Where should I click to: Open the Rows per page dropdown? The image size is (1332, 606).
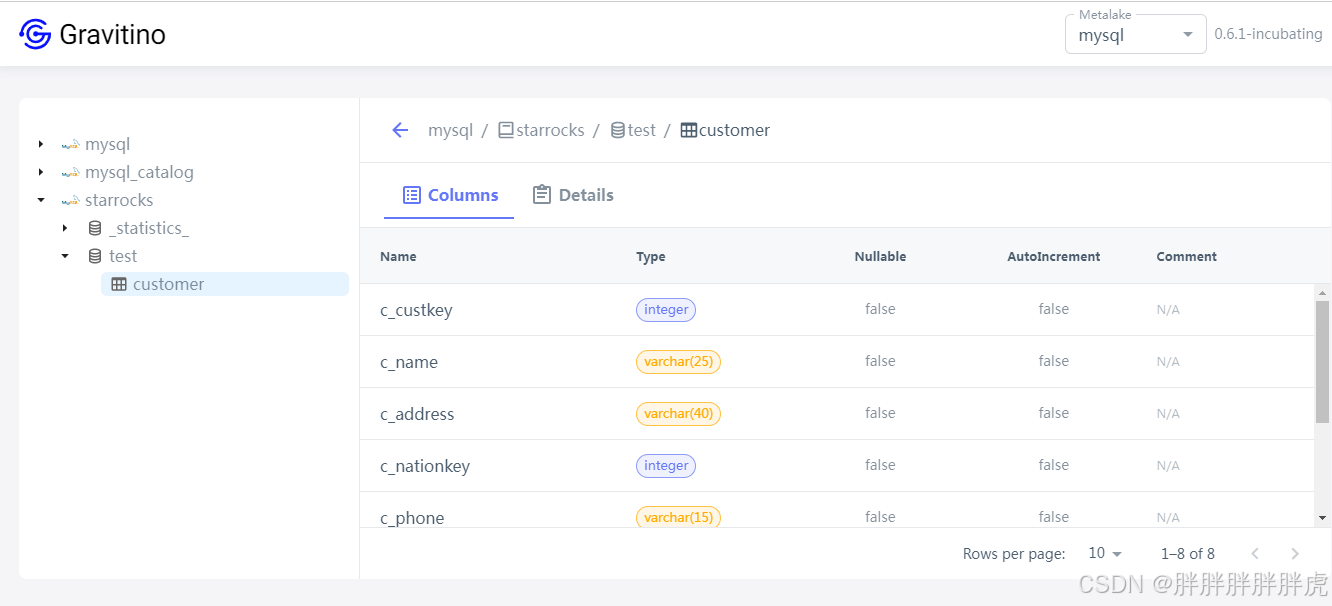[x=1106, y=553]
